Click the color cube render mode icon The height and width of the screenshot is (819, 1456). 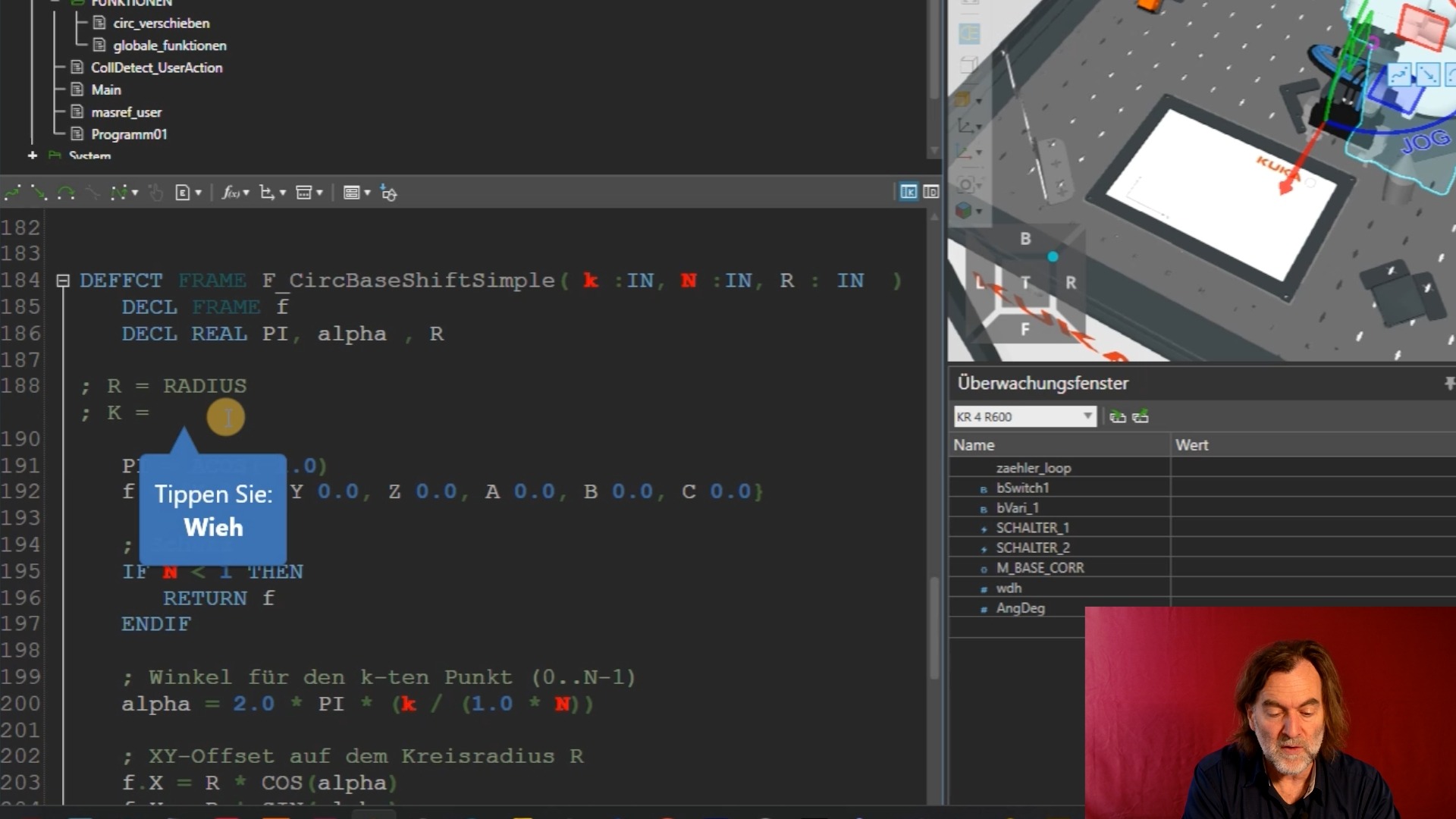(964, 210)
